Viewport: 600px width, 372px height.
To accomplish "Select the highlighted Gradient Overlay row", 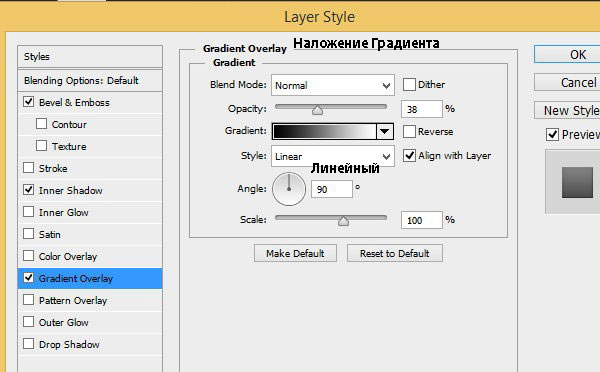I will (x=90, y=278).
